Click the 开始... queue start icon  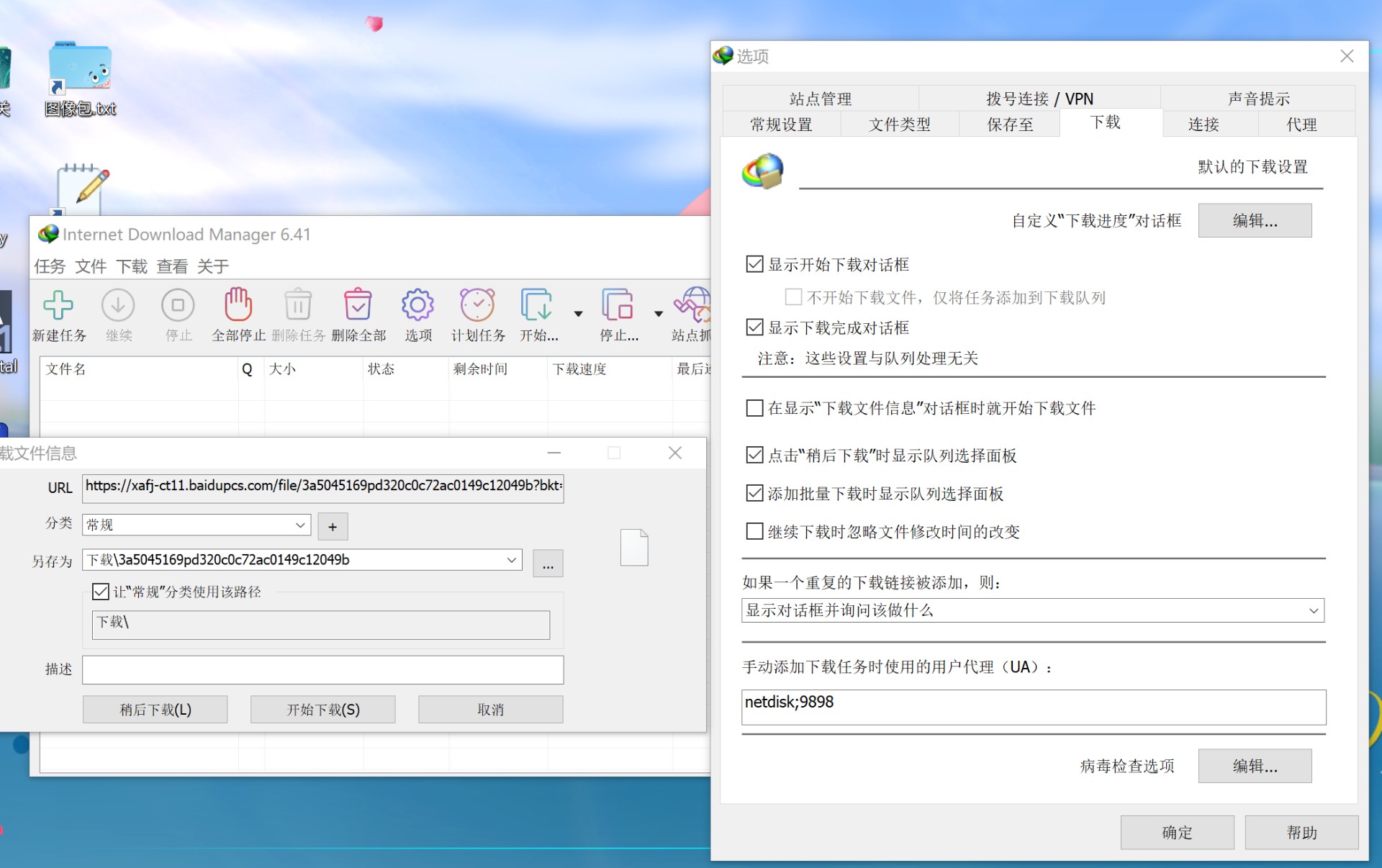537,305
